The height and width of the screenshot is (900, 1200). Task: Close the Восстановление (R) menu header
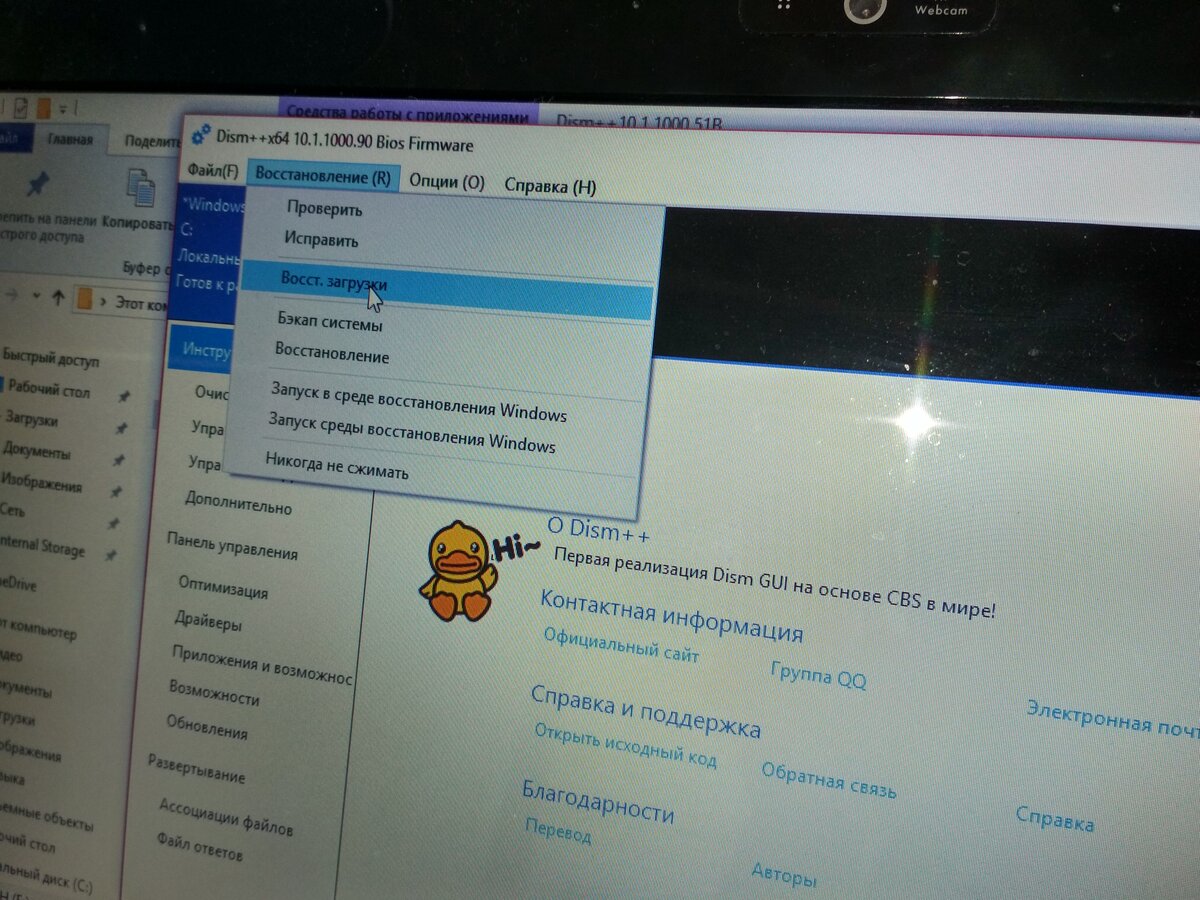coord(323,176)
